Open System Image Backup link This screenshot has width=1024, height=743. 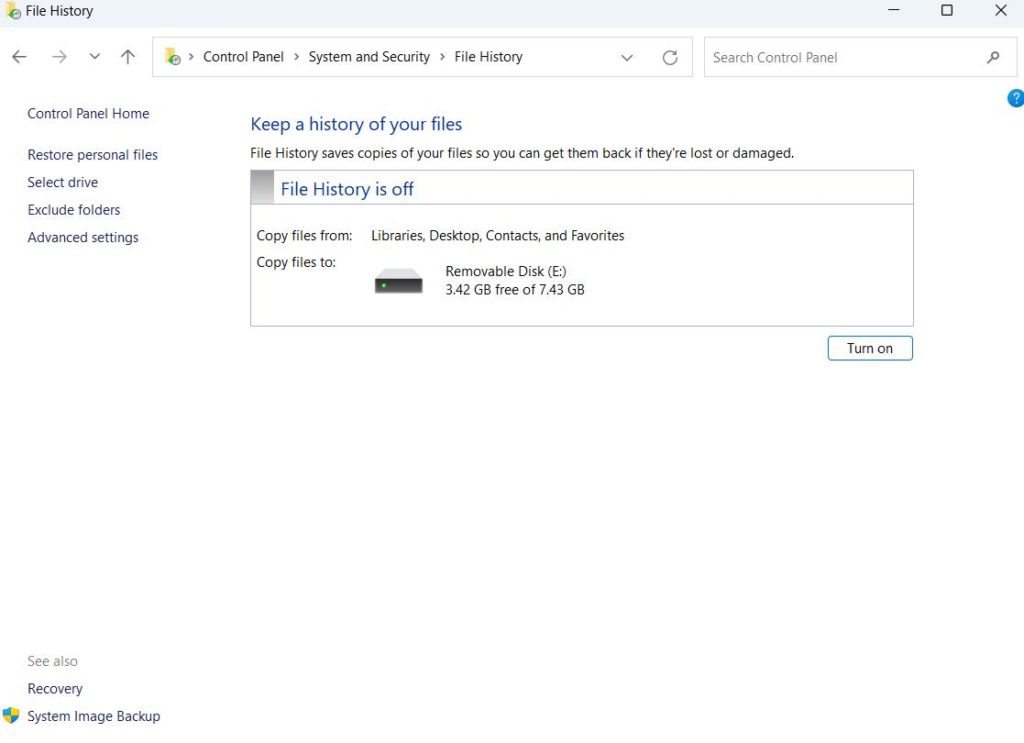pos(93,716)
